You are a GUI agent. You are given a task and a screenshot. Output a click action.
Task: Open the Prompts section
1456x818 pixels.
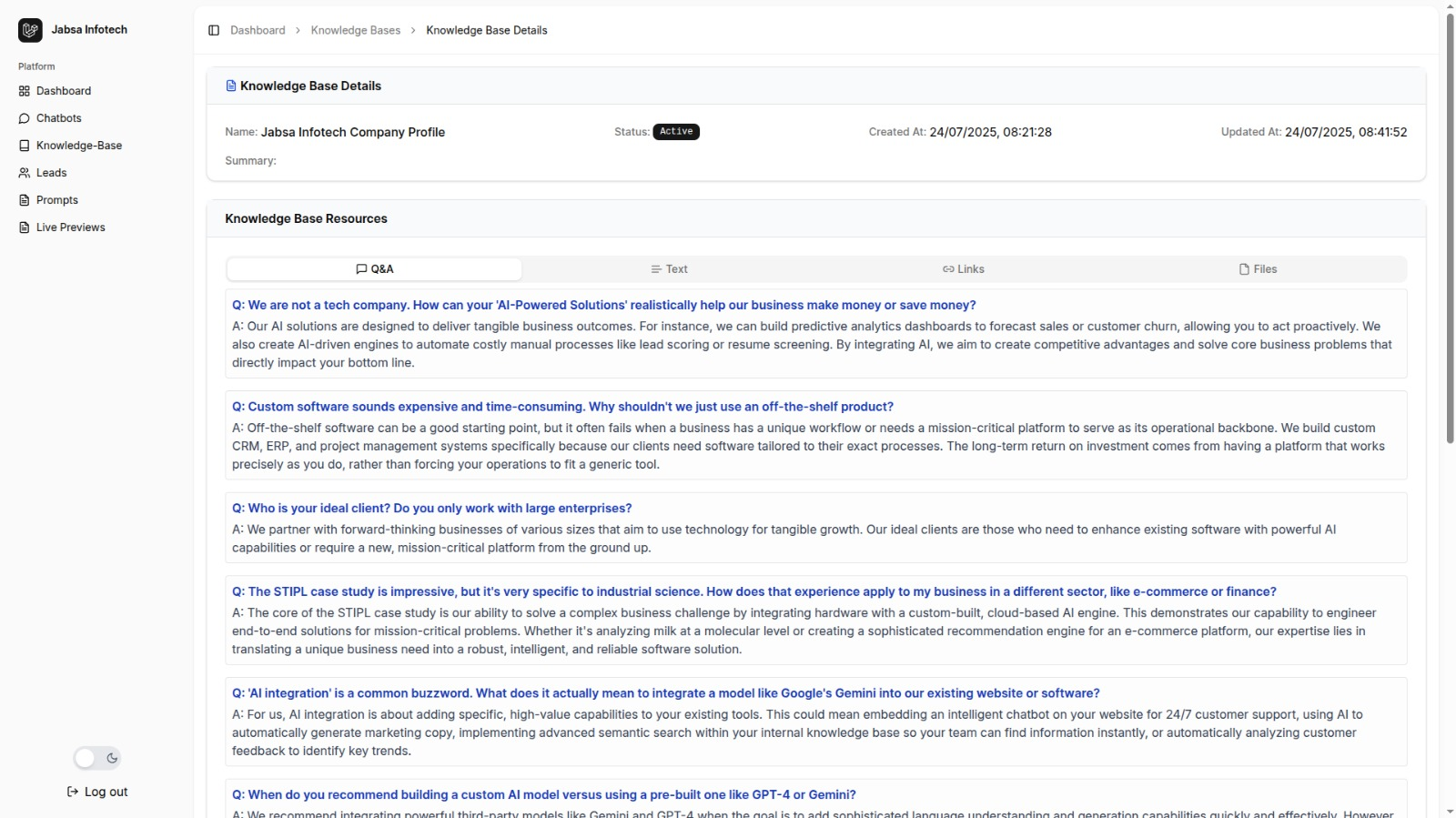point(56,200)
